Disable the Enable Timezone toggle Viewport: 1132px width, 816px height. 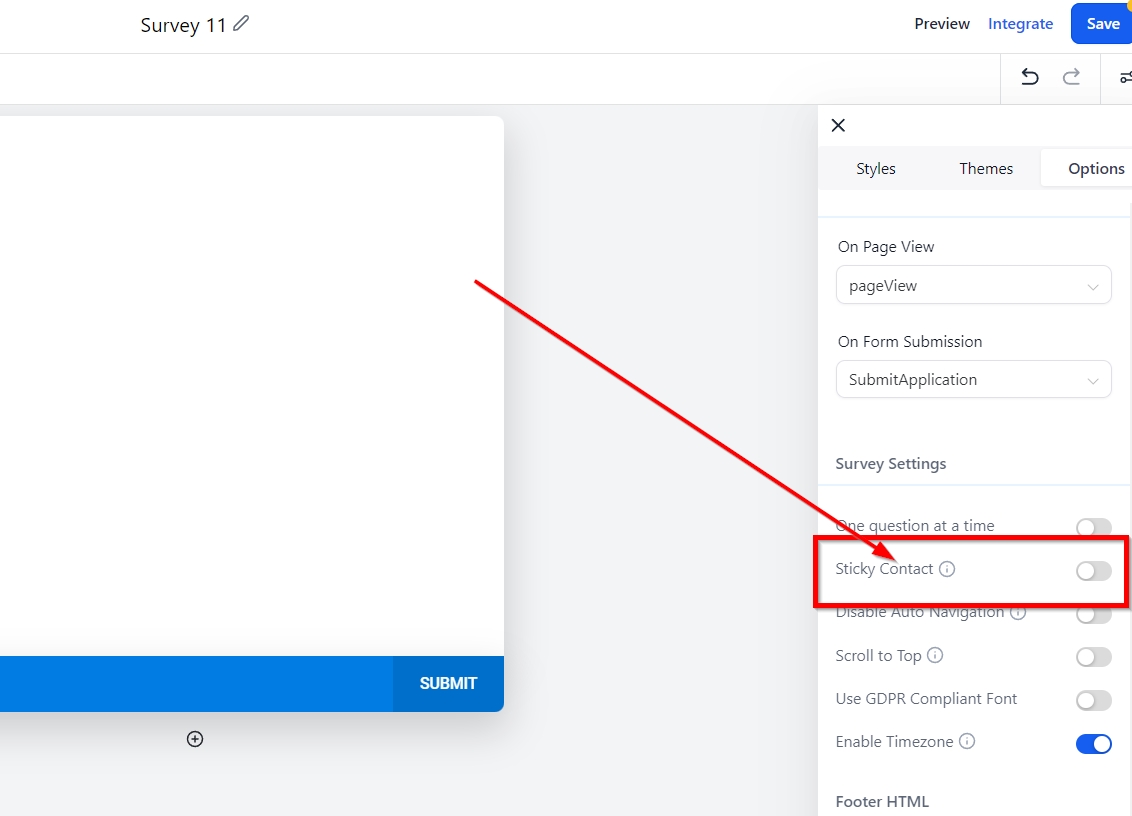[1093, 744]
